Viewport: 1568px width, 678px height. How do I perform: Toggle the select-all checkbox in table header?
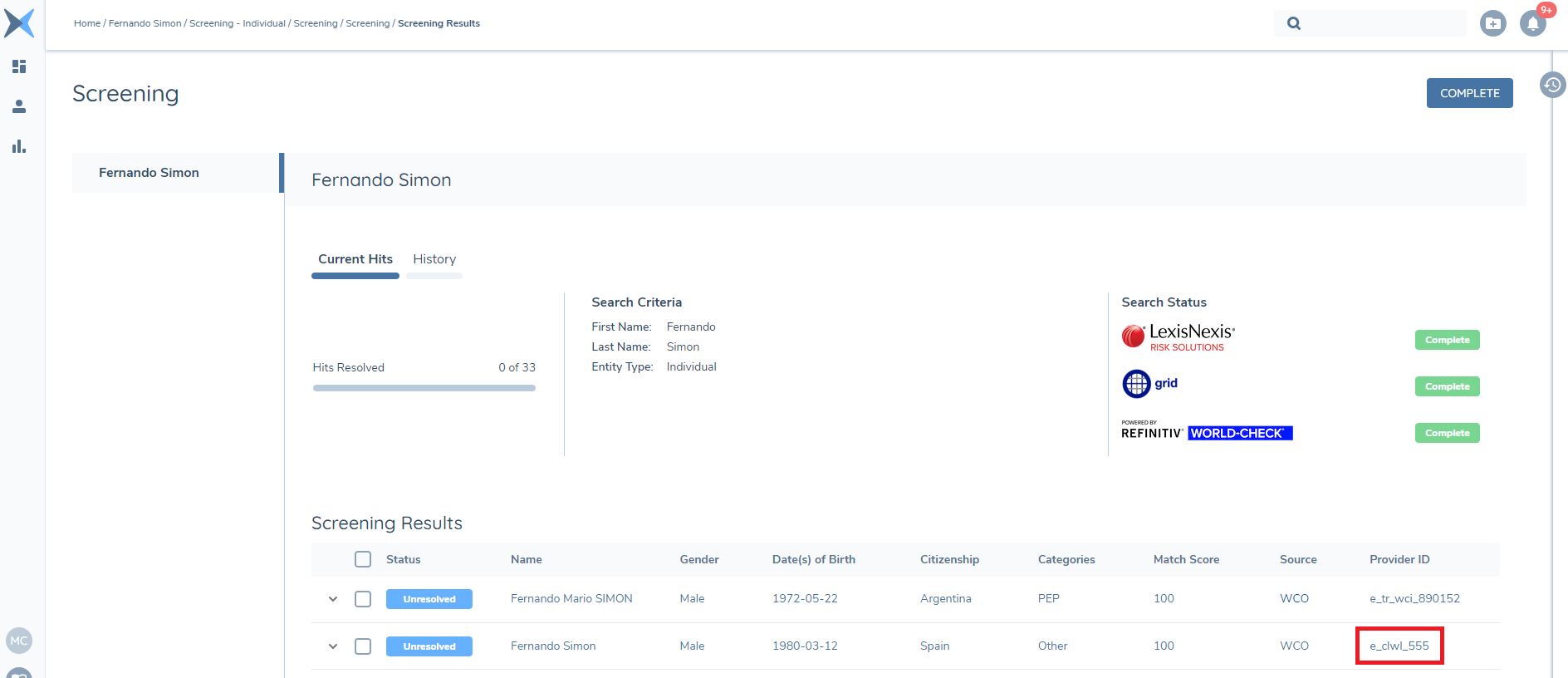click(x=363, y=559)
